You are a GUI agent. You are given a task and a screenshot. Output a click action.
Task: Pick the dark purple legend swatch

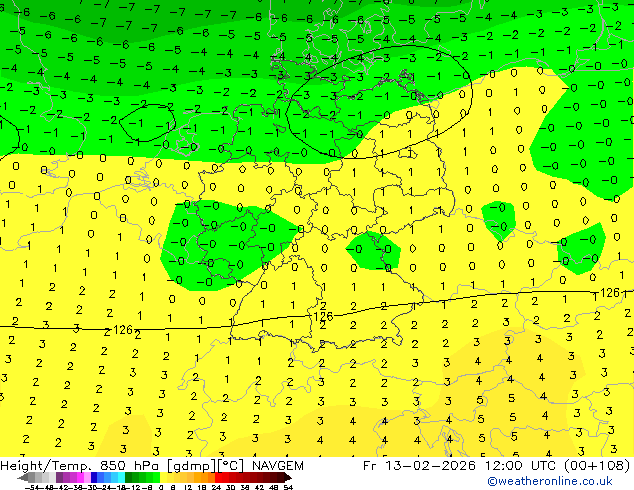coord(59,477)
